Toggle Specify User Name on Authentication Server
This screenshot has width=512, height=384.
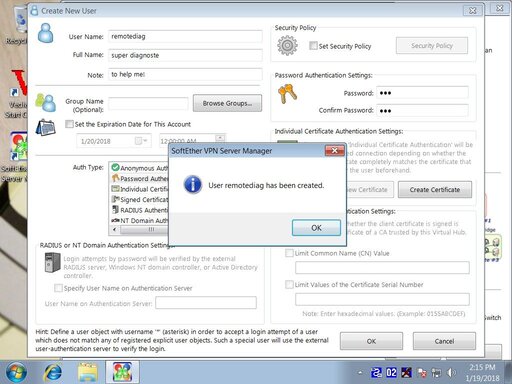tap(58, 288)
